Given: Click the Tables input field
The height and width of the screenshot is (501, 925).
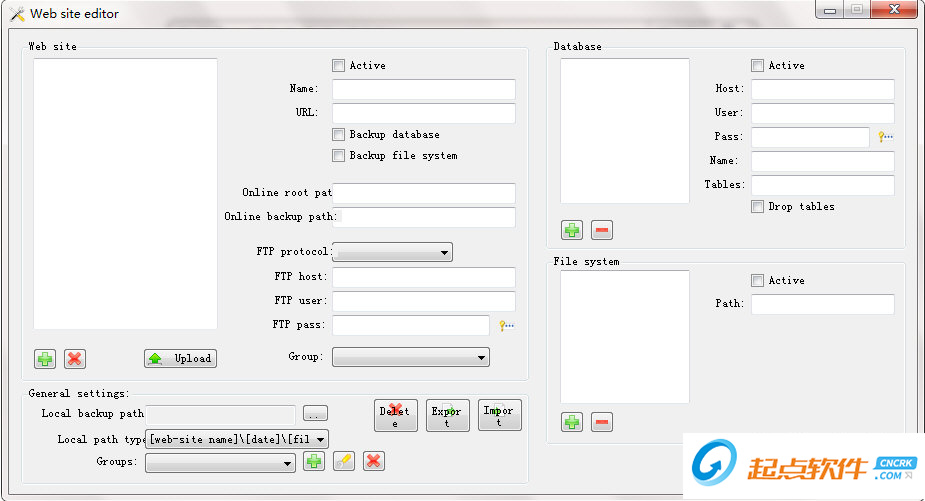Looking at the screenshot, I should tap(822, 185).
